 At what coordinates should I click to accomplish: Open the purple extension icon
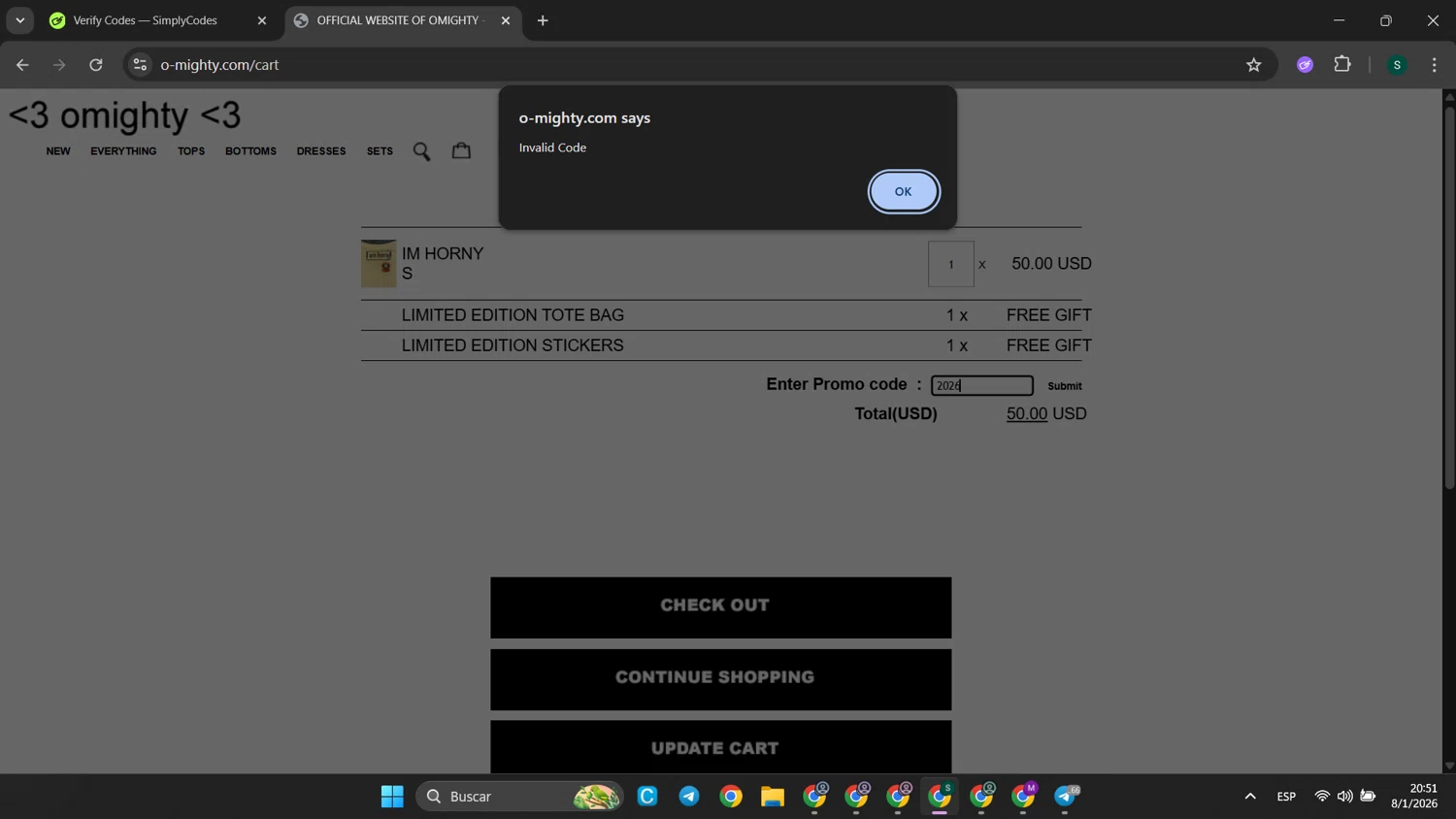(x=1305, y=65)
